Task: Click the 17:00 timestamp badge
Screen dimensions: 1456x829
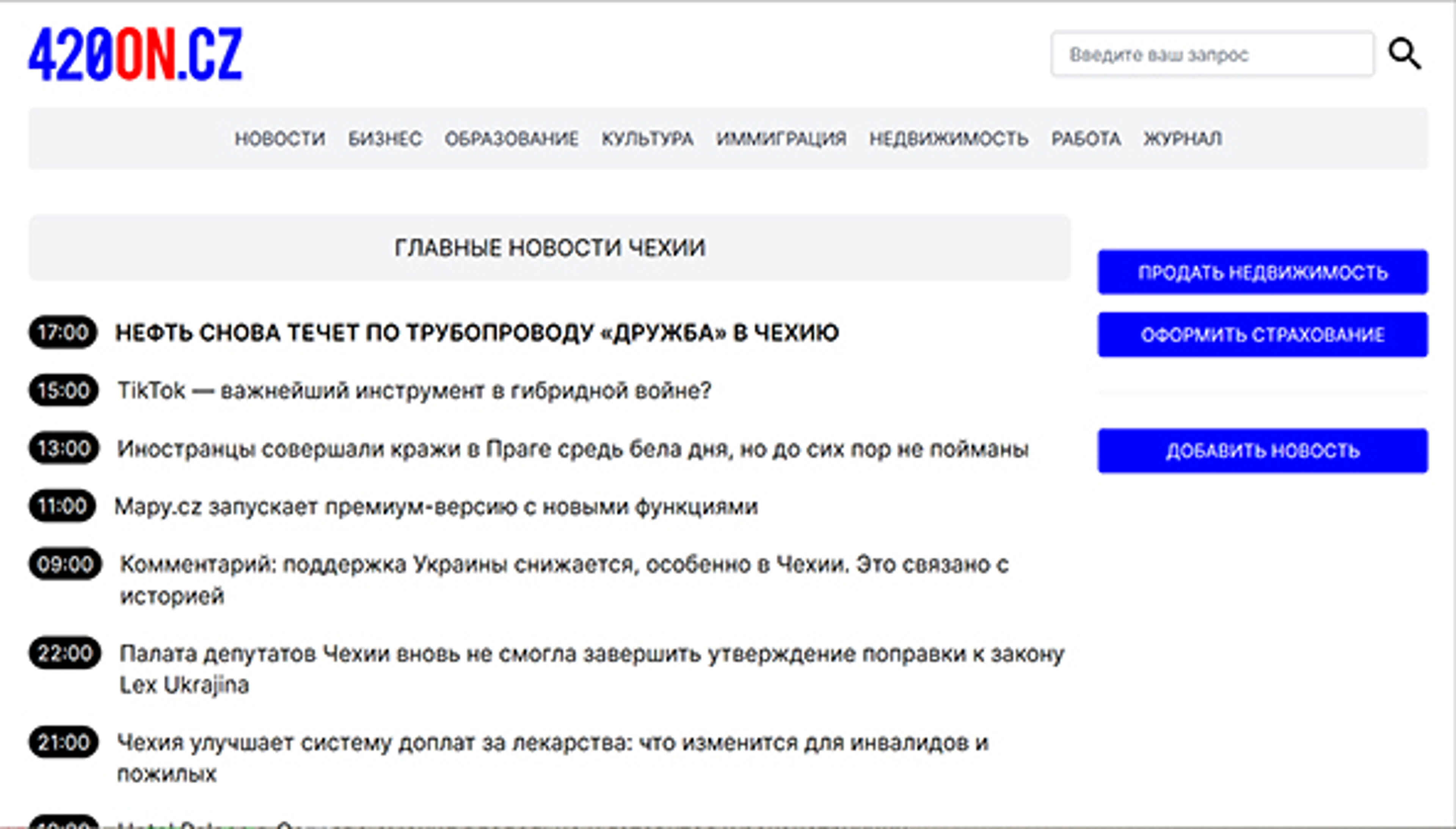Action: click(x=64, y=333)
